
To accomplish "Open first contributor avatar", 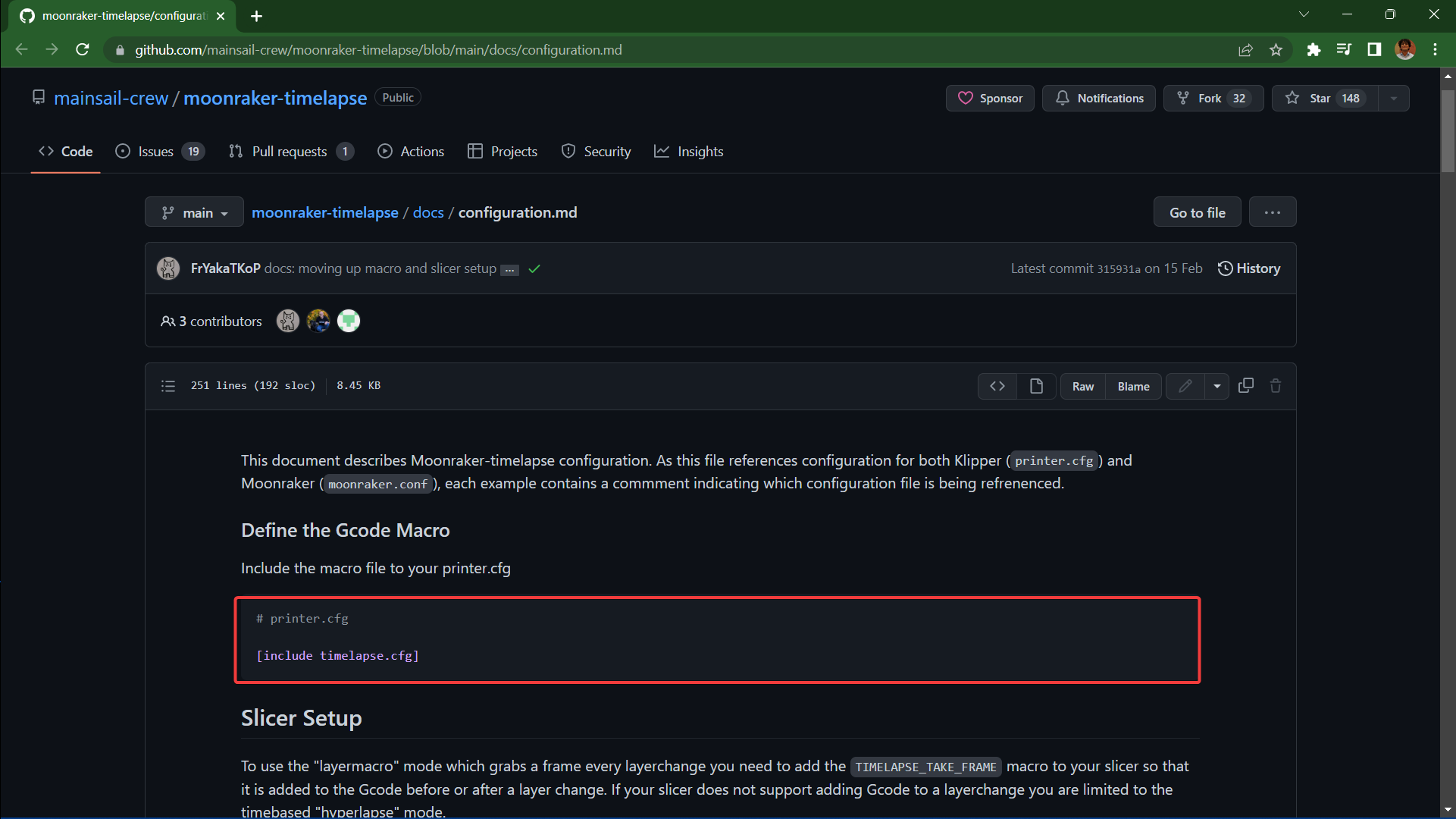I will pyautogui.click(x=288, y=321).
